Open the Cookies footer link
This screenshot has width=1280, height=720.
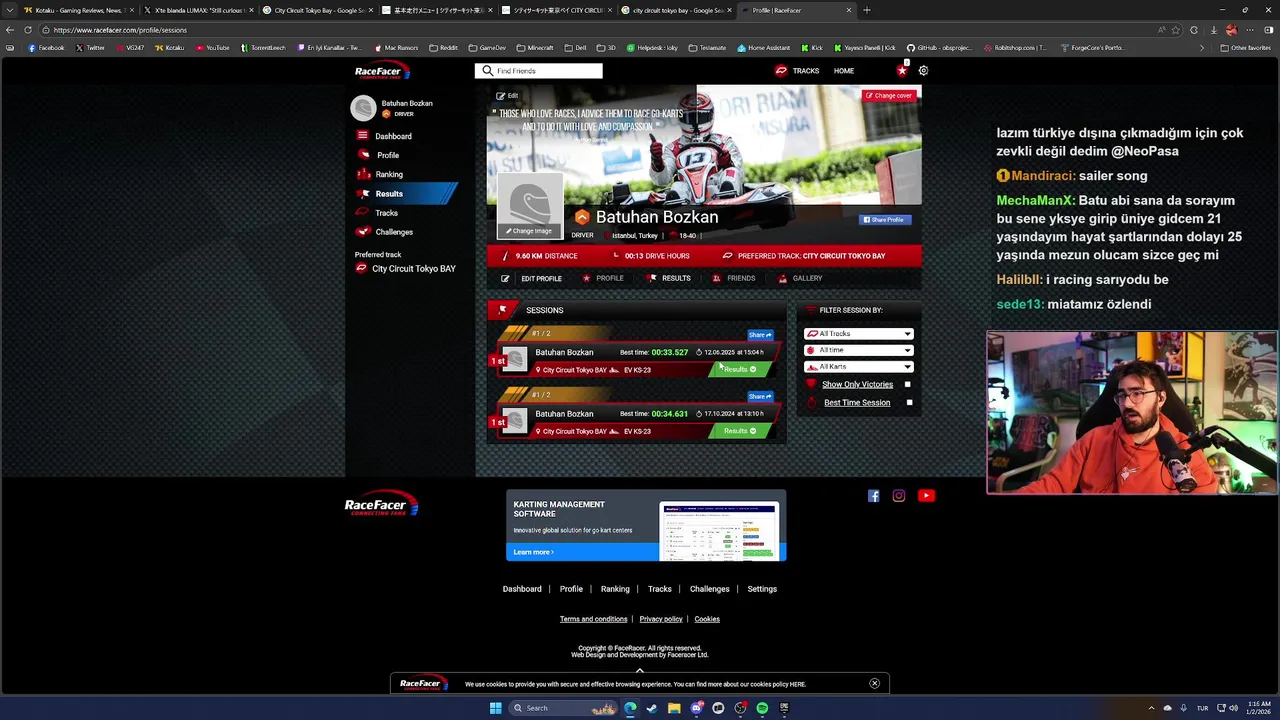(707, 619)
